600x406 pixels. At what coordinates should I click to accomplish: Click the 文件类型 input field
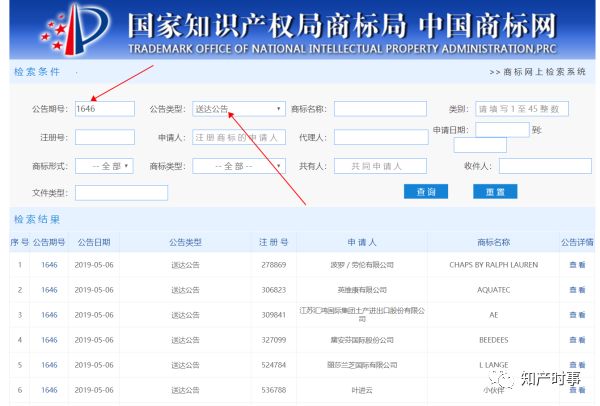121,192
